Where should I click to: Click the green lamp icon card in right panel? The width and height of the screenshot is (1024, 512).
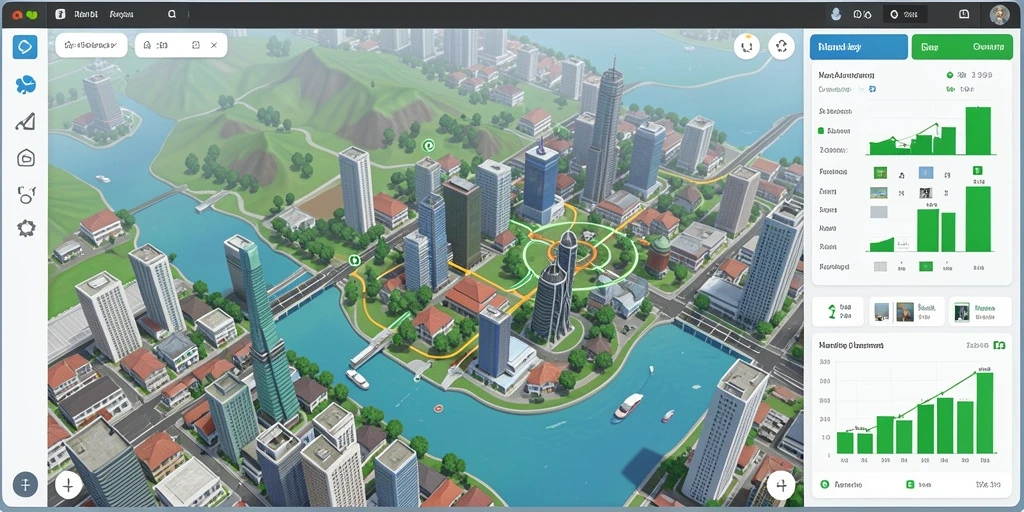click(x=838, y=311)
